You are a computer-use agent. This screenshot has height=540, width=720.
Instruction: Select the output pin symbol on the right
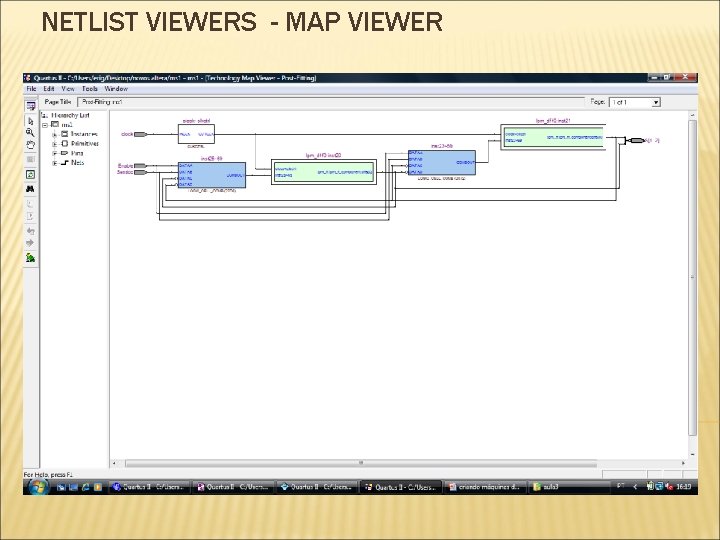click(x=637, y=141)
